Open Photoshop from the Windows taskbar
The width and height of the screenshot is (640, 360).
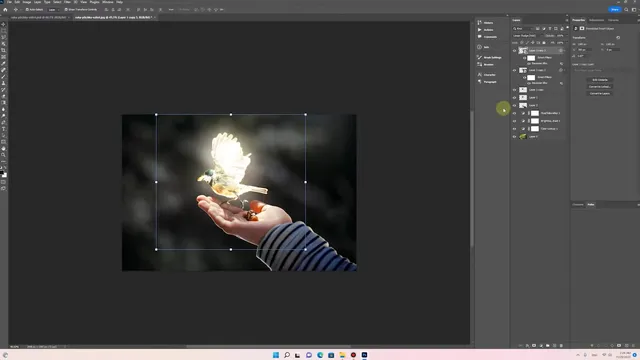pyautogui.click(x=364, y=355)
